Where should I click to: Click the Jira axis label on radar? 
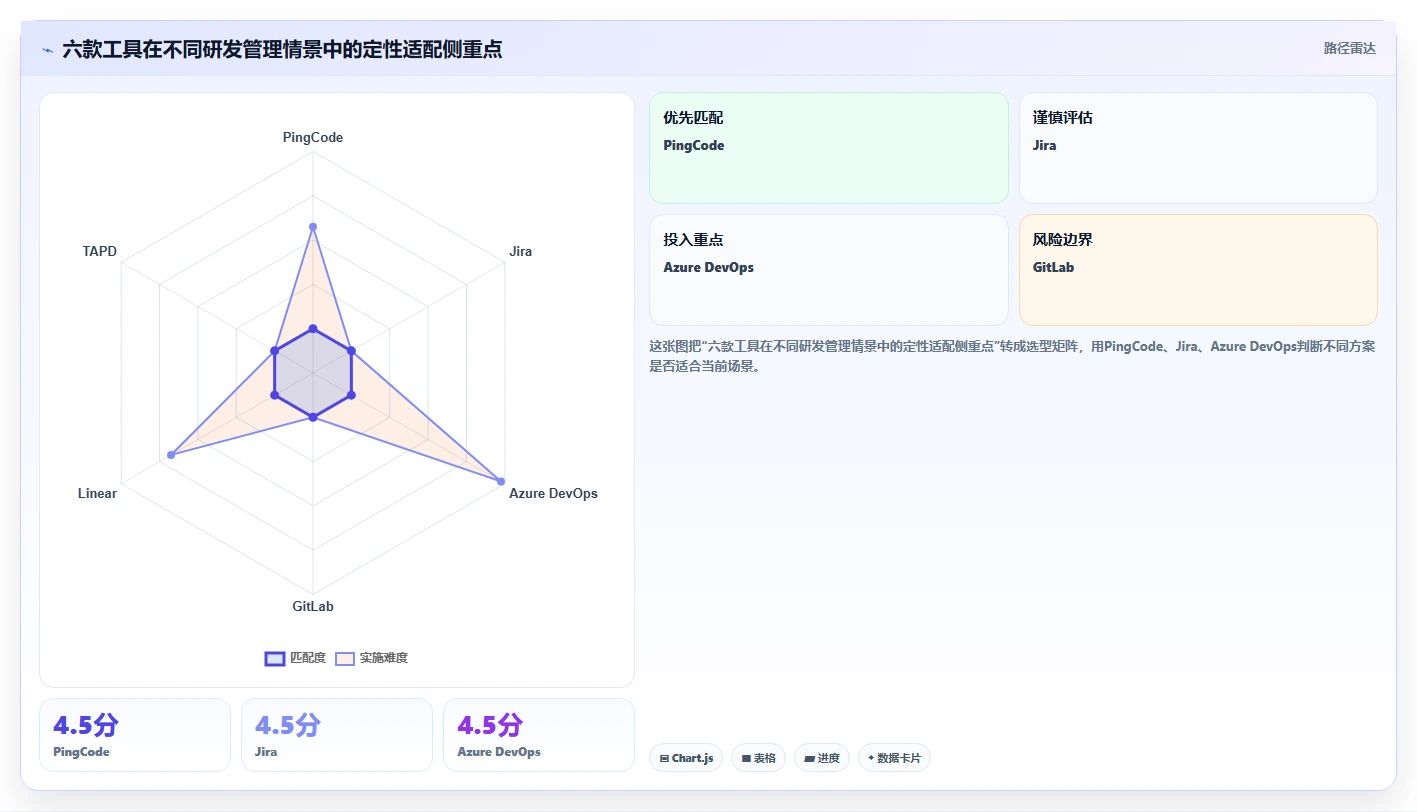(x=520, y=251)
